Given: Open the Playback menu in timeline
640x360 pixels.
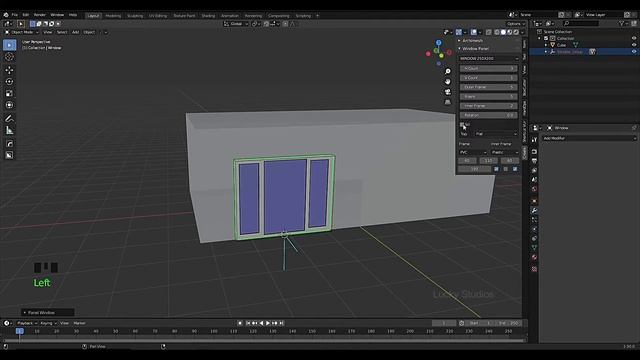Looking at the screenshot, I should click(x=27, y=323).
